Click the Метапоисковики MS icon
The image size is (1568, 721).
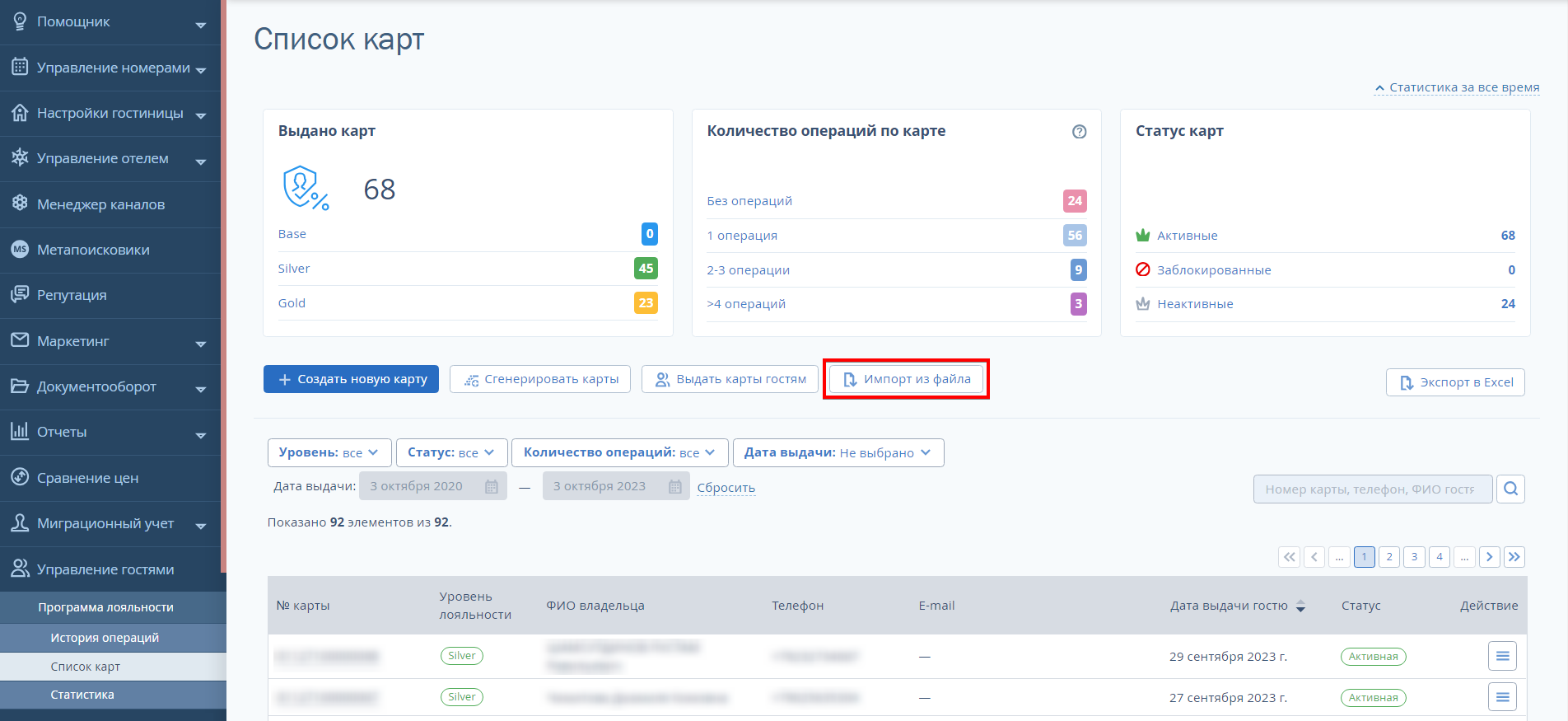[20, 249]
